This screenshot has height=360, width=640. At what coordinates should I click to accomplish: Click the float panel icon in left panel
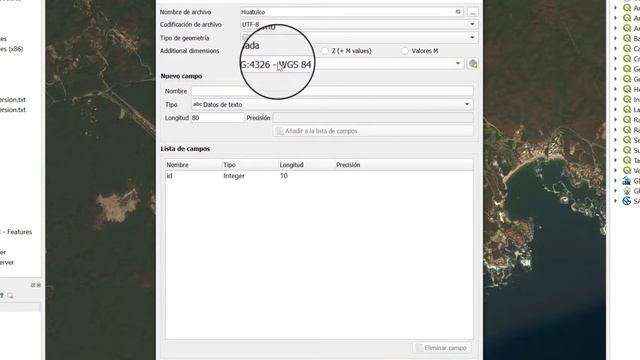click(x=33, y=285)
